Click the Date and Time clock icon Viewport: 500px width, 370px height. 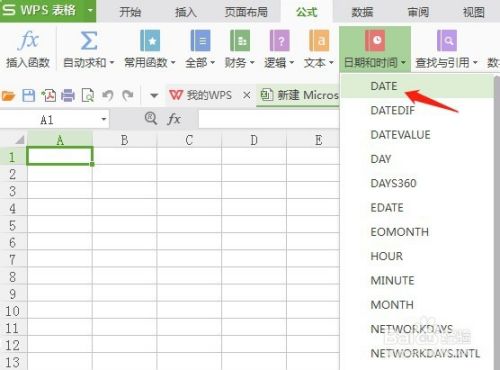click(375, 40)
